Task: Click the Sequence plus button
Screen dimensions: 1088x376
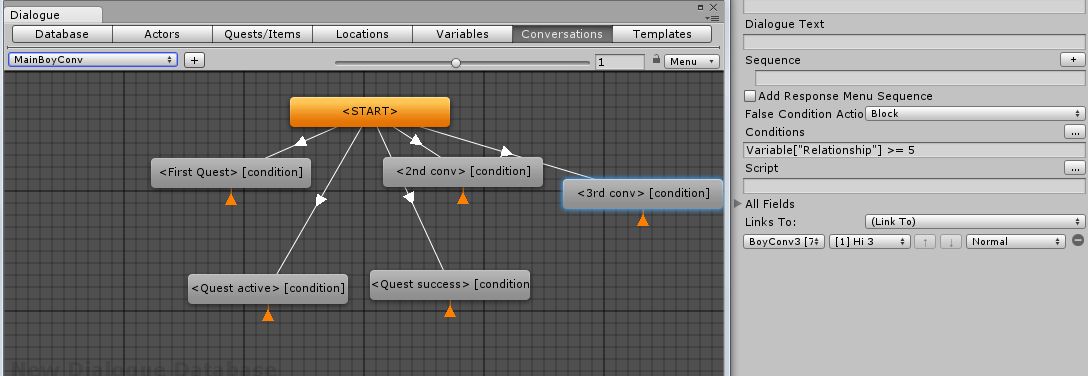Action: tap(1073, 60)
